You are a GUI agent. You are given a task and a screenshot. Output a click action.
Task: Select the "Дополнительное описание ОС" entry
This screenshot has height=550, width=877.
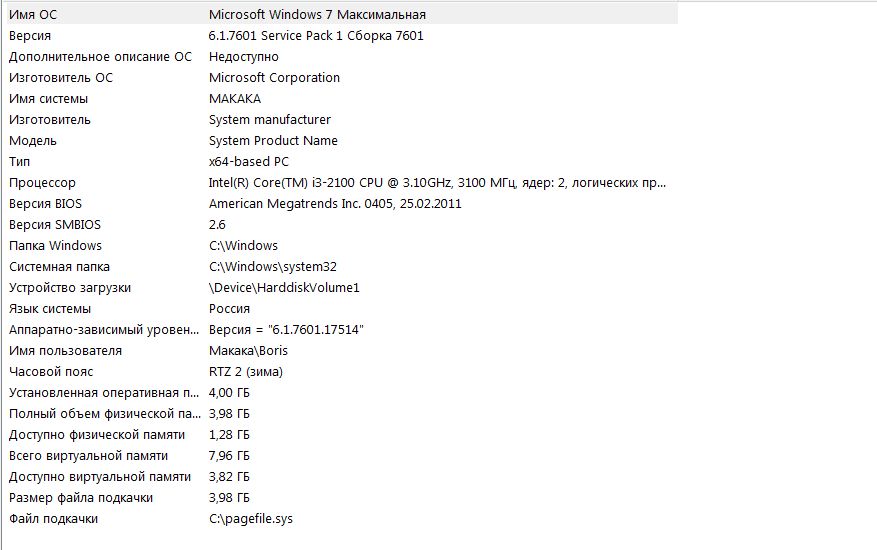(x=100, y=57)
